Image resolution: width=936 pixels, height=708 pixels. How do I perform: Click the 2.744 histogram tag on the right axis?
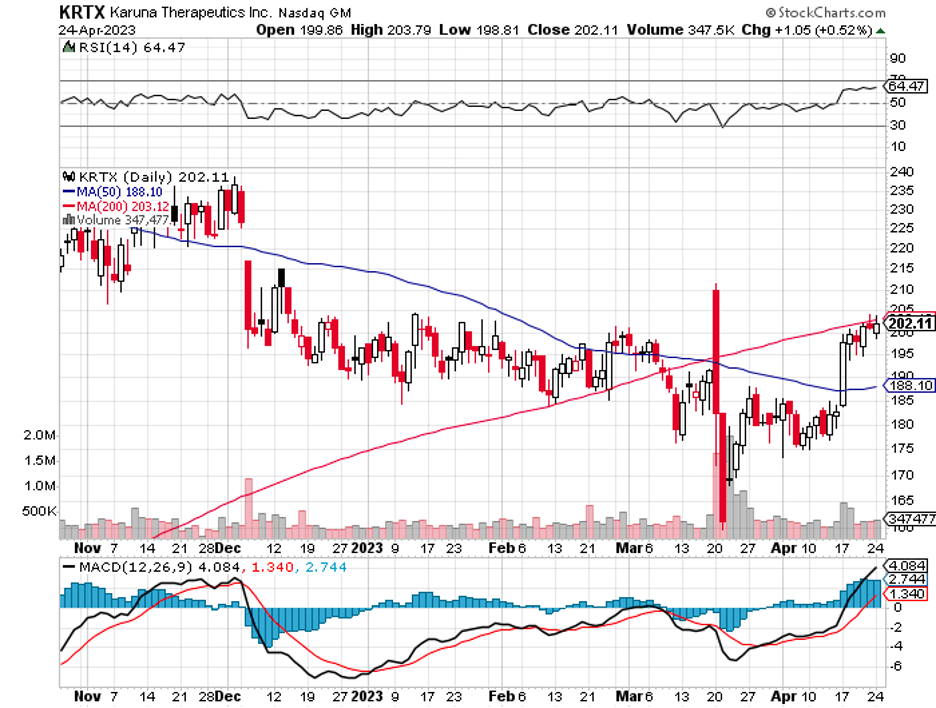tap(907, 580)
